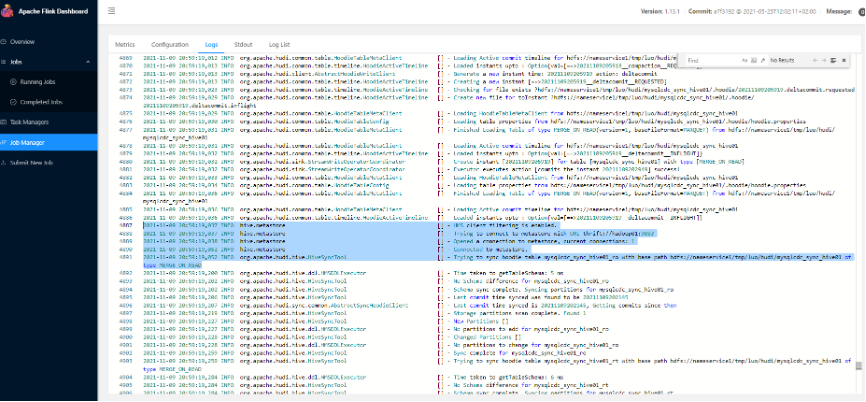This screenshot has height=402, width=866.
Task: Go to previous match in Find widget
Action: pos(815,60)
